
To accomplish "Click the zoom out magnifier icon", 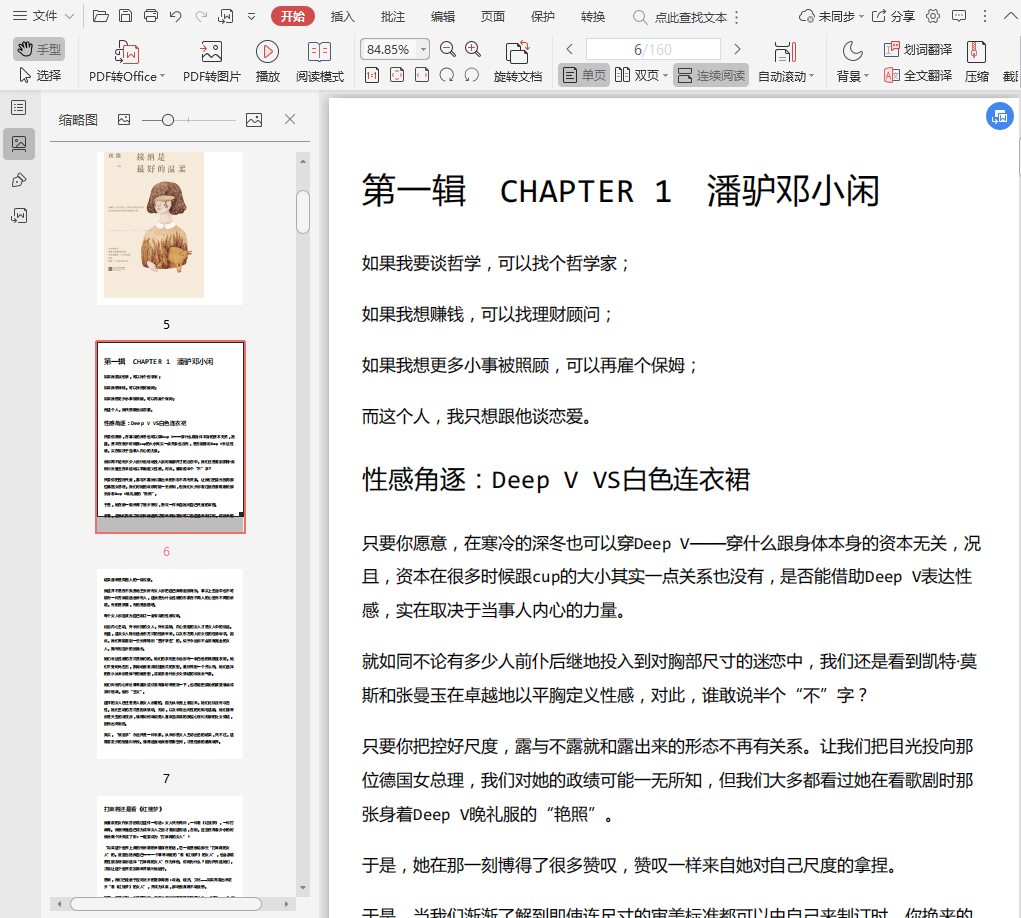I will tap(448, 49).
